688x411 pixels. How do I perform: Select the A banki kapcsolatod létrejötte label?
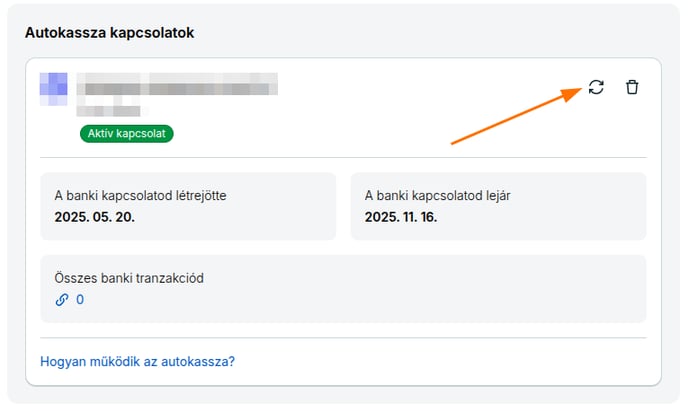coord(140,195)
